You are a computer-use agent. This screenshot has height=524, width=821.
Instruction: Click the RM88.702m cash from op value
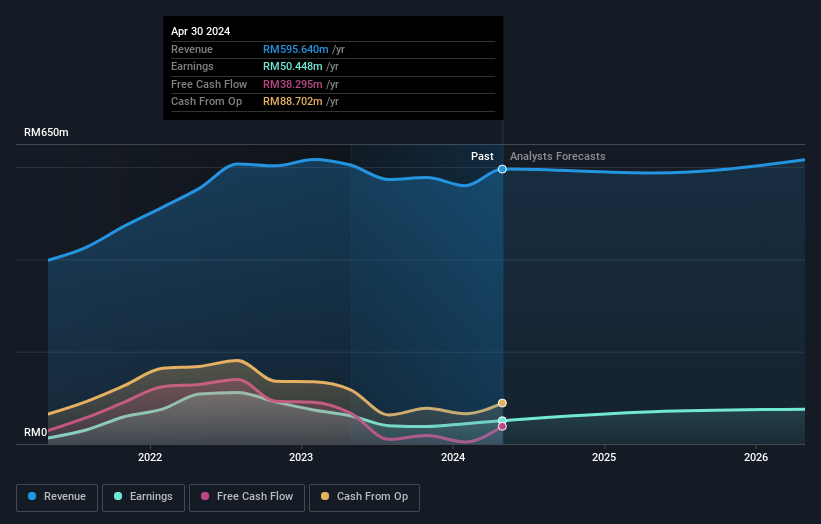pos(293,102)
